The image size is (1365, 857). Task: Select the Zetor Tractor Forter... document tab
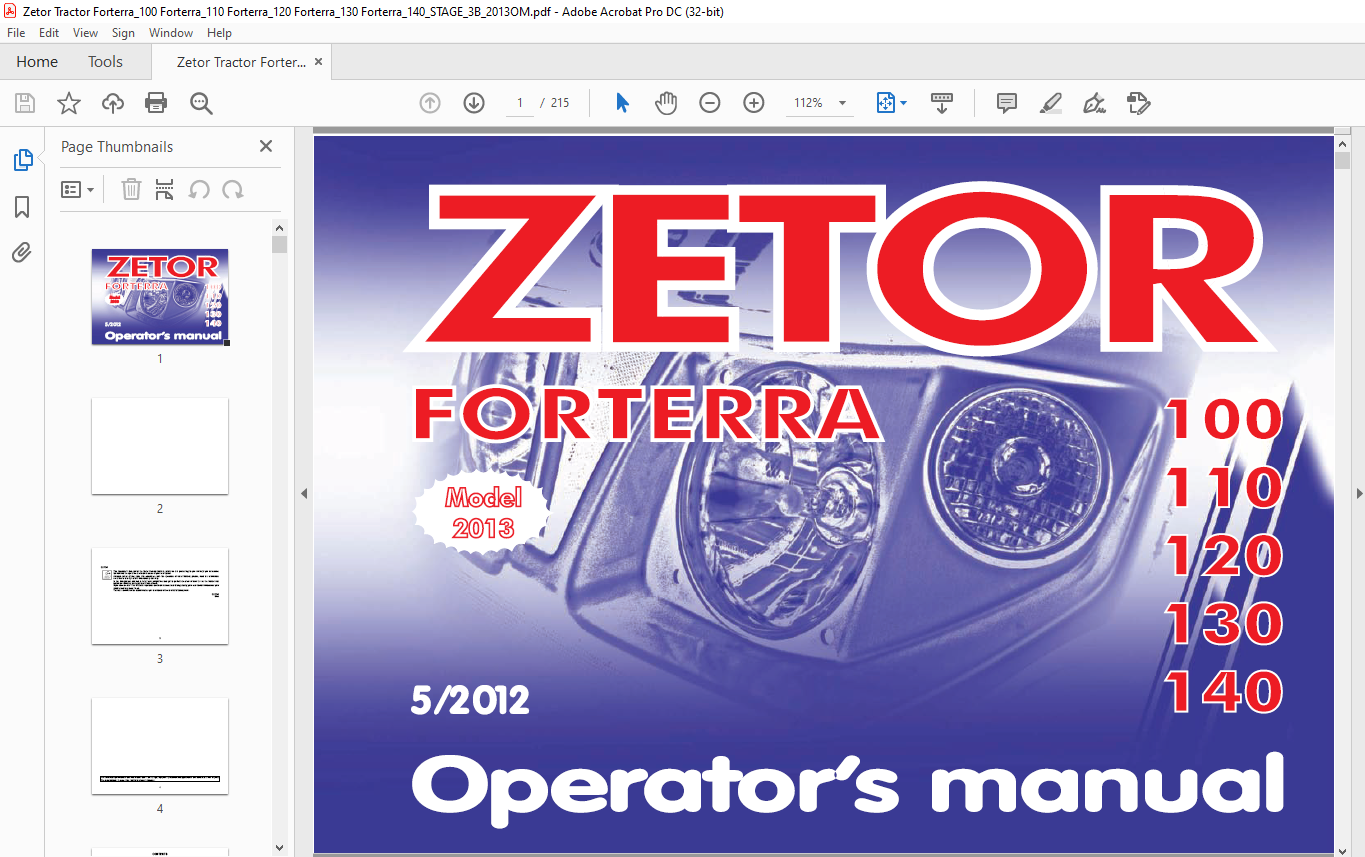click(x=241, y=62)
